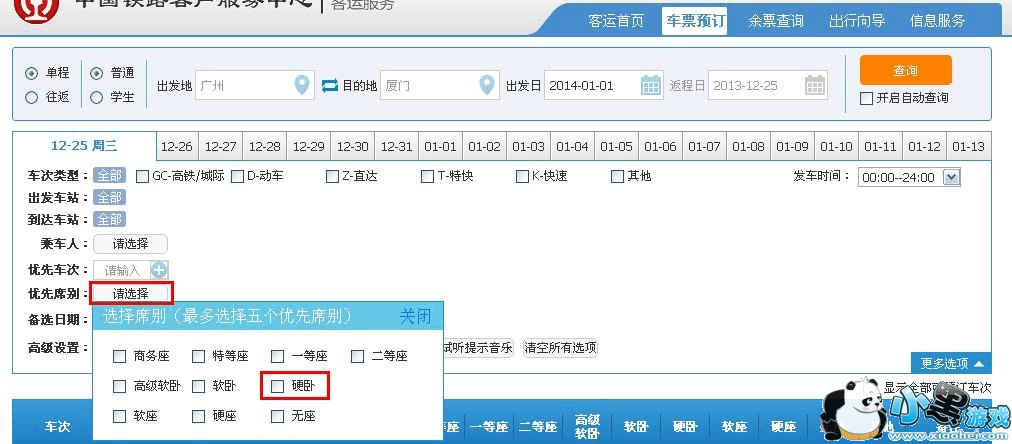Click the 优先车次 input field

click(x=122, y=270)
